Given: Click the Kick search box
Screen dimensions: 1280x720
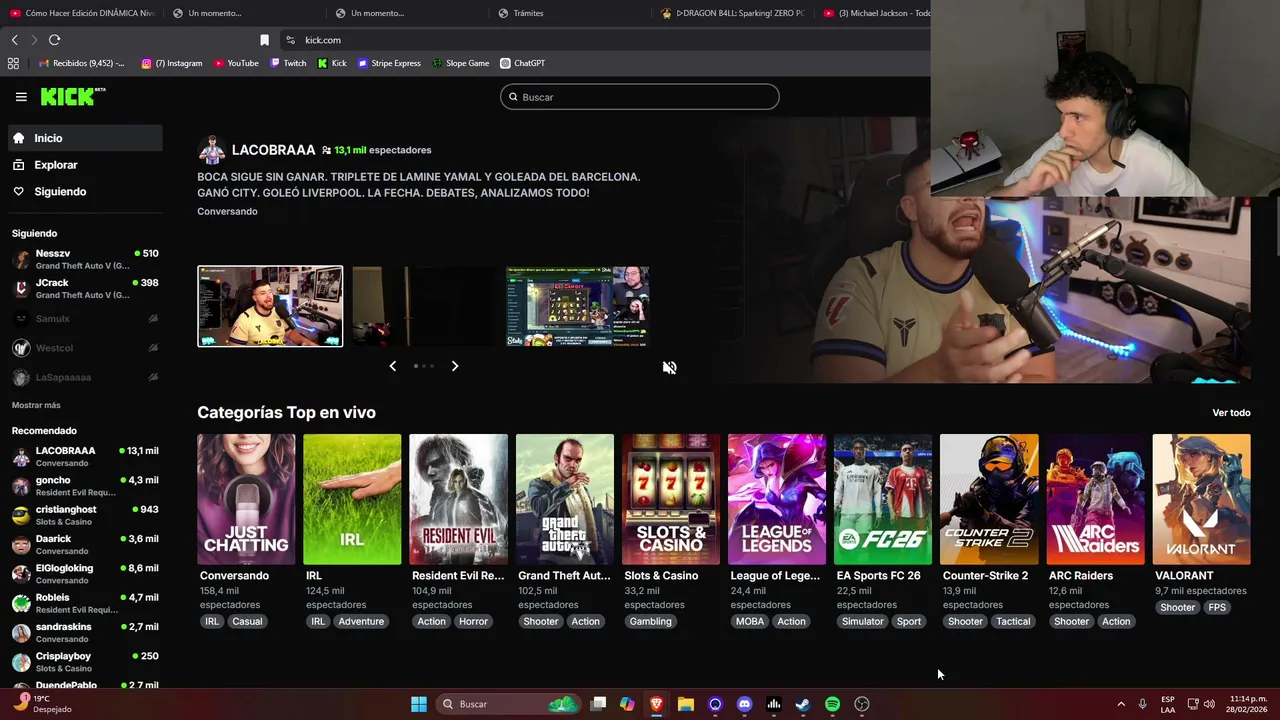Looking at the screenshot, I should (640, 97).
